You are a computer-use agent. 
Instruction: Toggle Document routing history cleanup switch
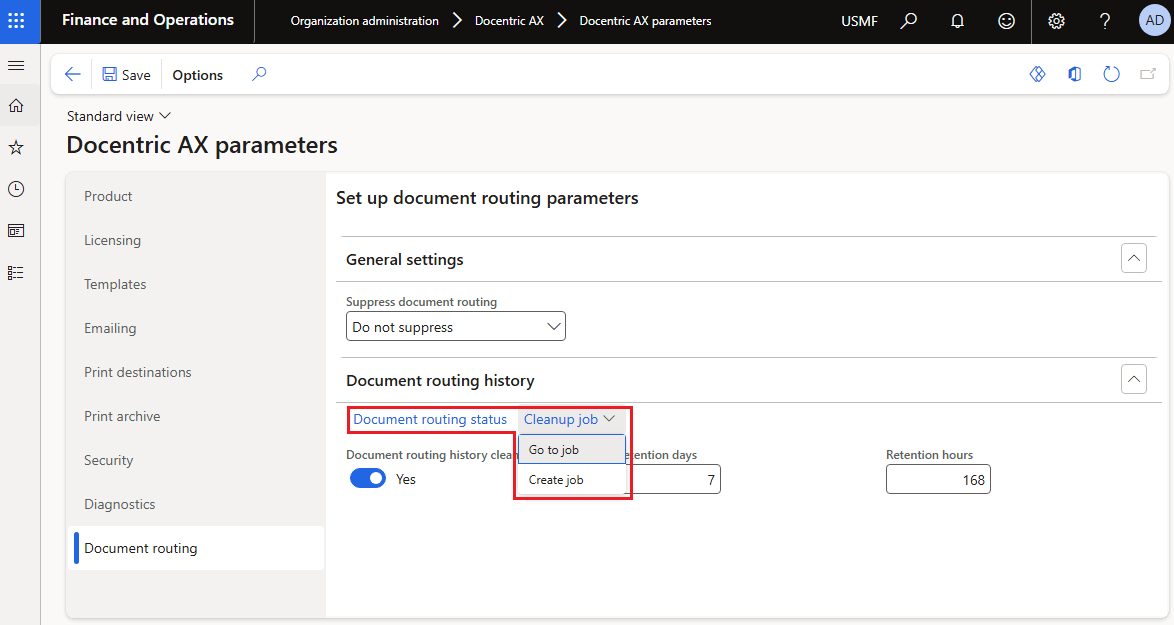coord(368,479)
